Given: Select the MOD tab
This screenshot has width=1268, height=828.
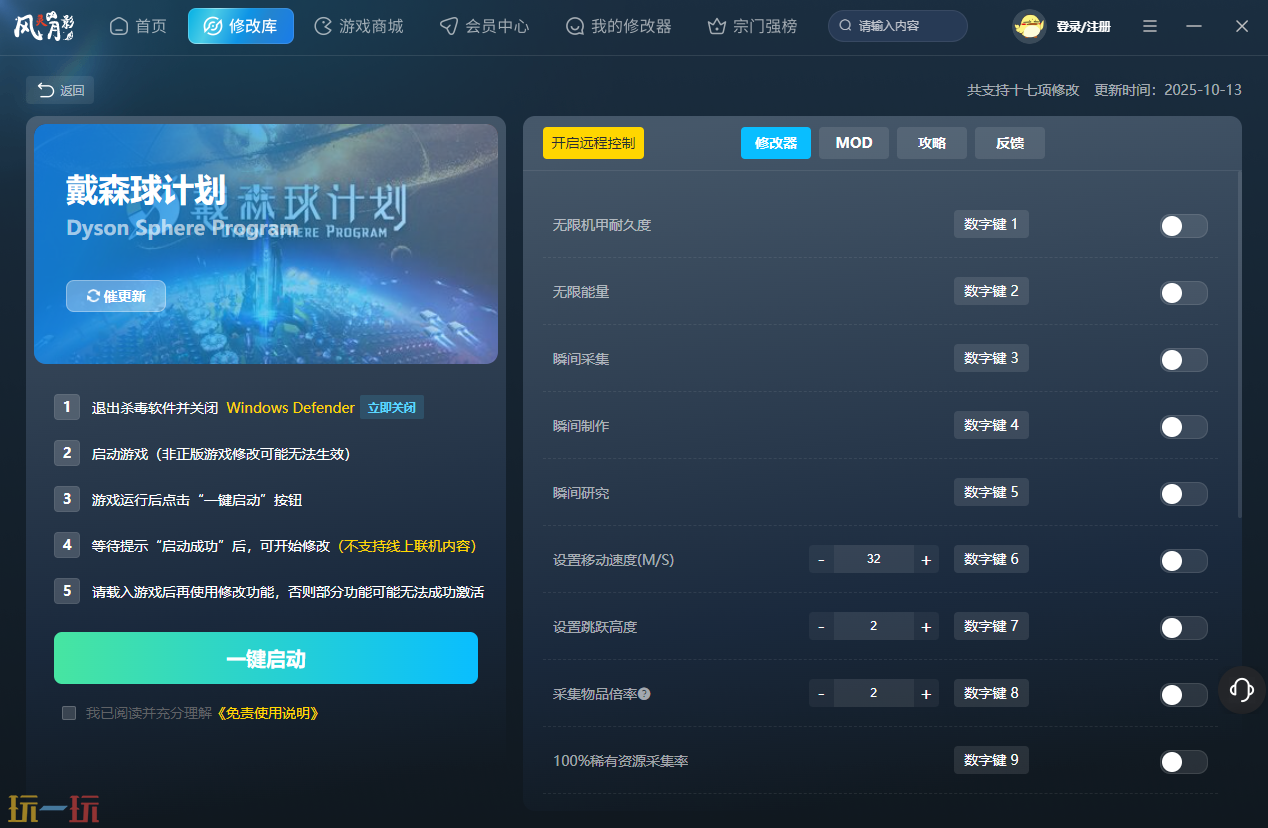Looking at the screenshot, I should [854, 143].
